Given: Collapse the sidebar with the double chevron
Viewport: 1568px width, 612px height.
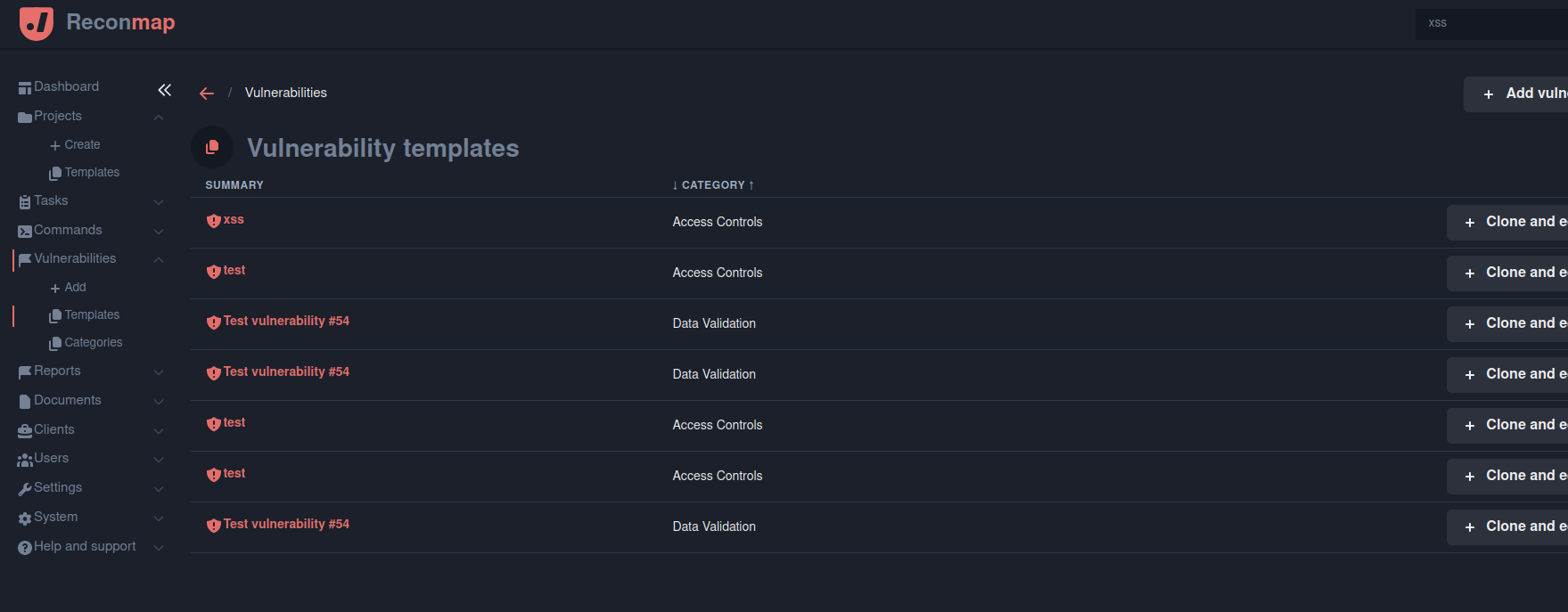Looking at the screenshot, I should coord(164,90).
